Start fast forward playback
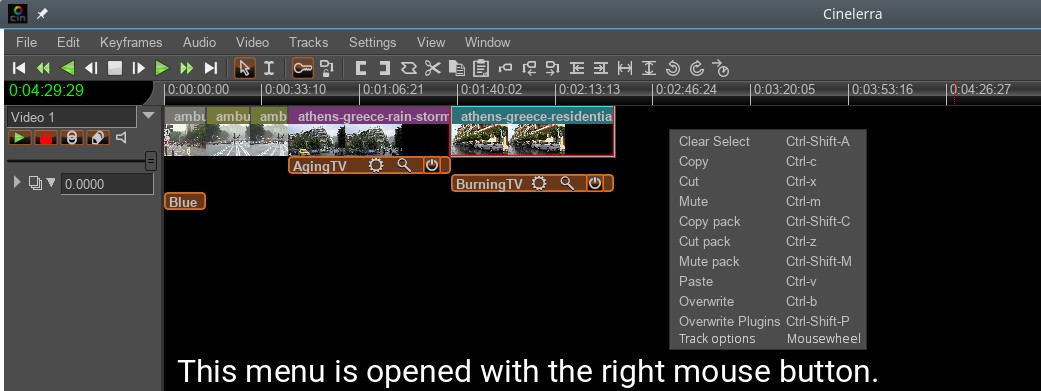1041x391 pixels. [x=187, y=68]
